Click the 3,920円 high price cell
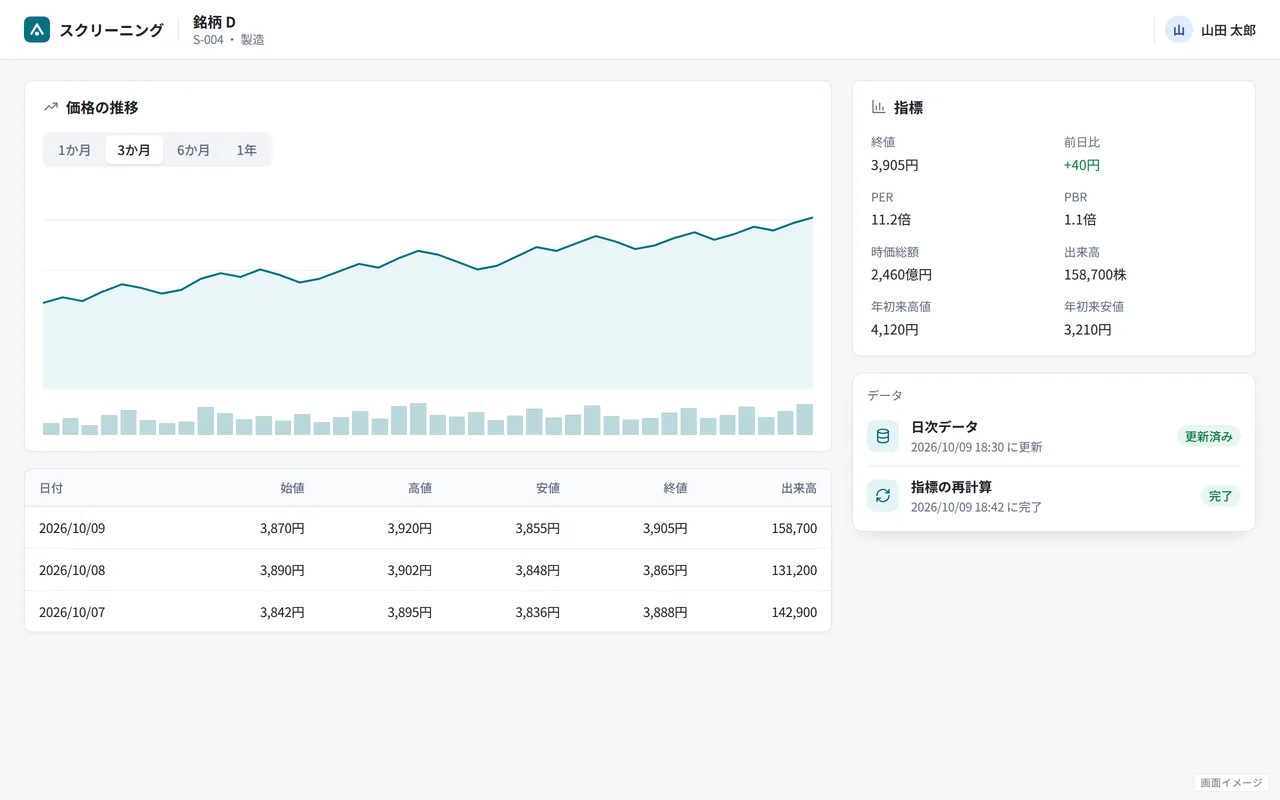The width and height of the screenshot is (1280, 800). click(x=410, y=528)
